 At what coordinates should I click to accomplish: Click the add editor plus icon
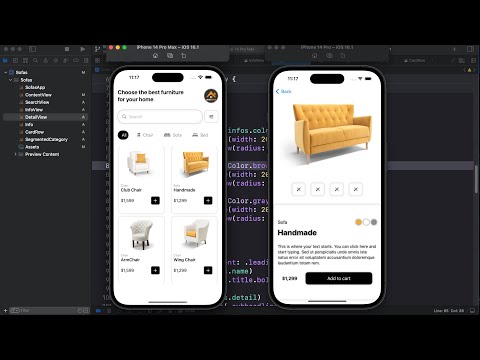pyautogui.click(x=454, y=49)
